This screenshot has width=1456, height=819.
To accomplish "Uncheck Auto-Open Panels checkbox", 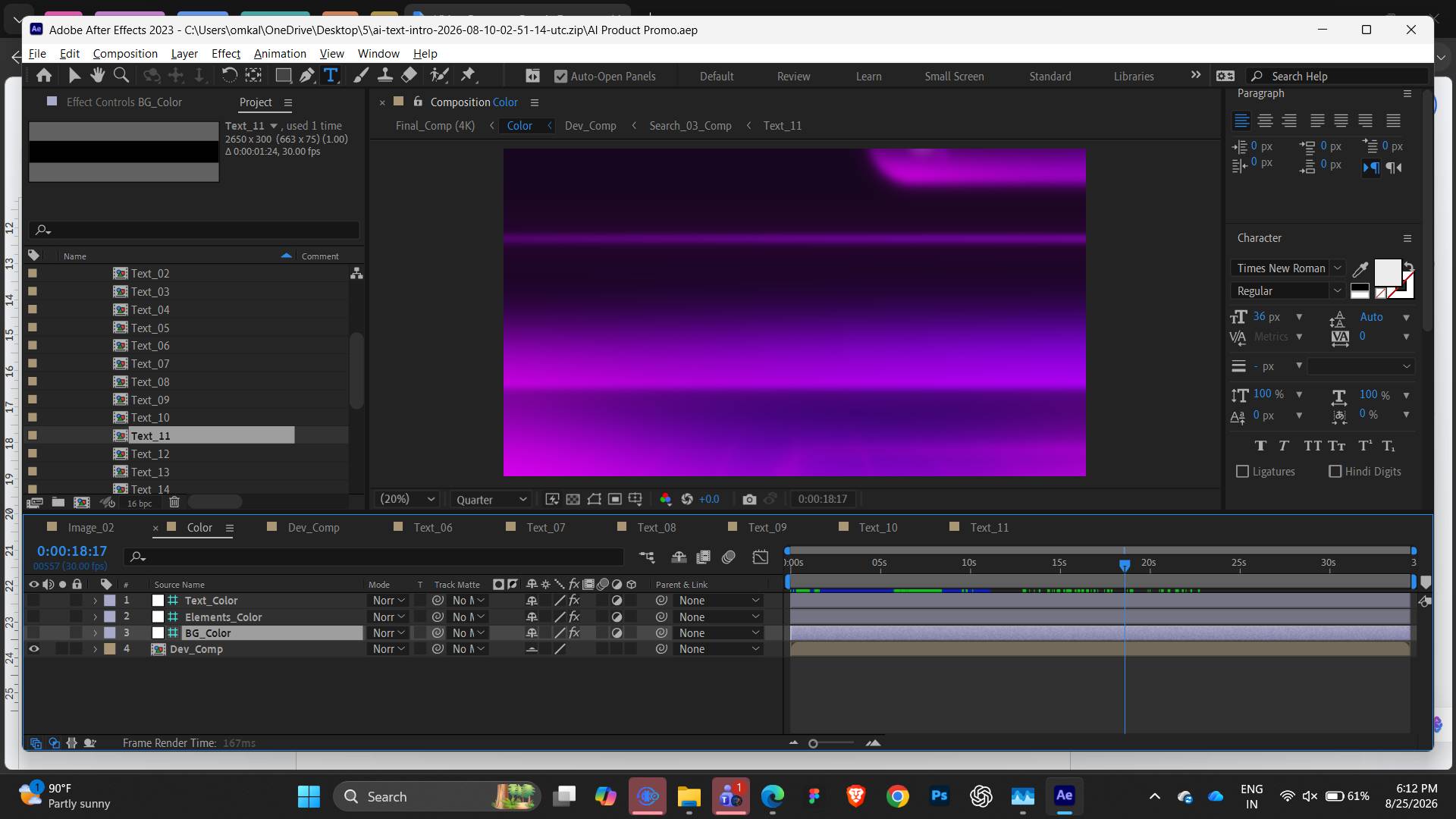I will (560, 76).
